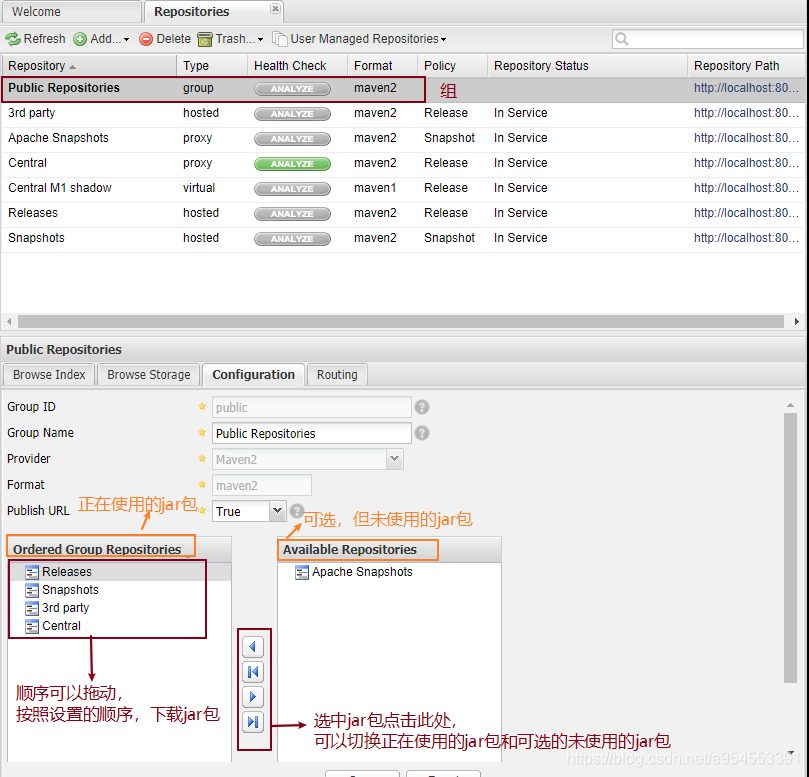Click the configuration panel vertical scrollbar
Screen dimensions: 809x777
pyautogui.click(x=790, y=547)
